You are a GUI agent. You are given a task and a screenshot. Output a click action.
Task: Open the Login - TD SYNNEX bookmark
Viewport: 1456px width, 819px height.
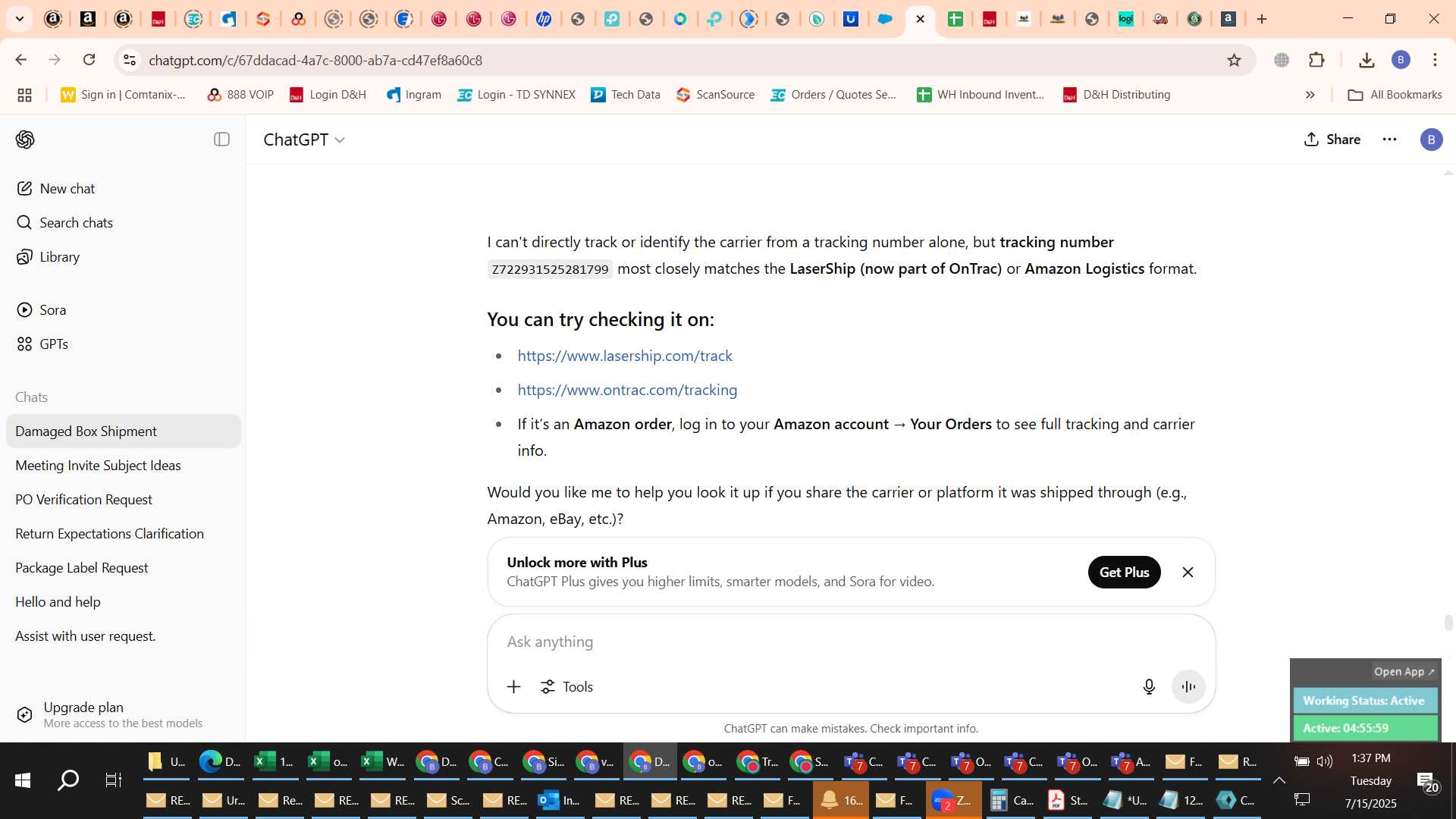(x=516, y=95)
